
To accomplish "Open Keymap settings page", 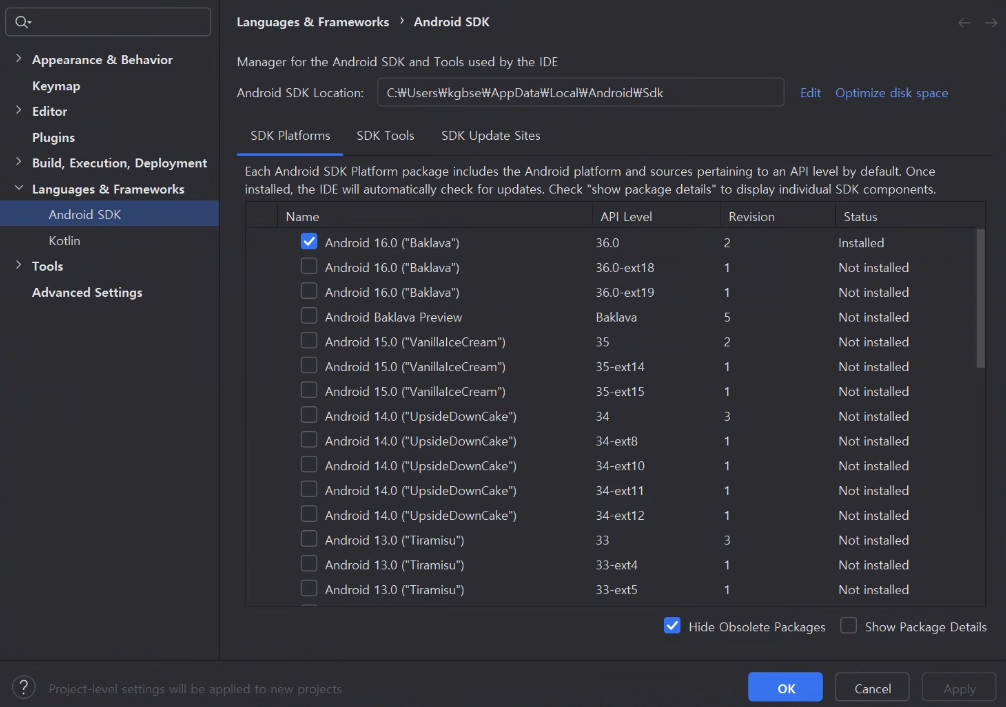I will [x=56, y=86].
